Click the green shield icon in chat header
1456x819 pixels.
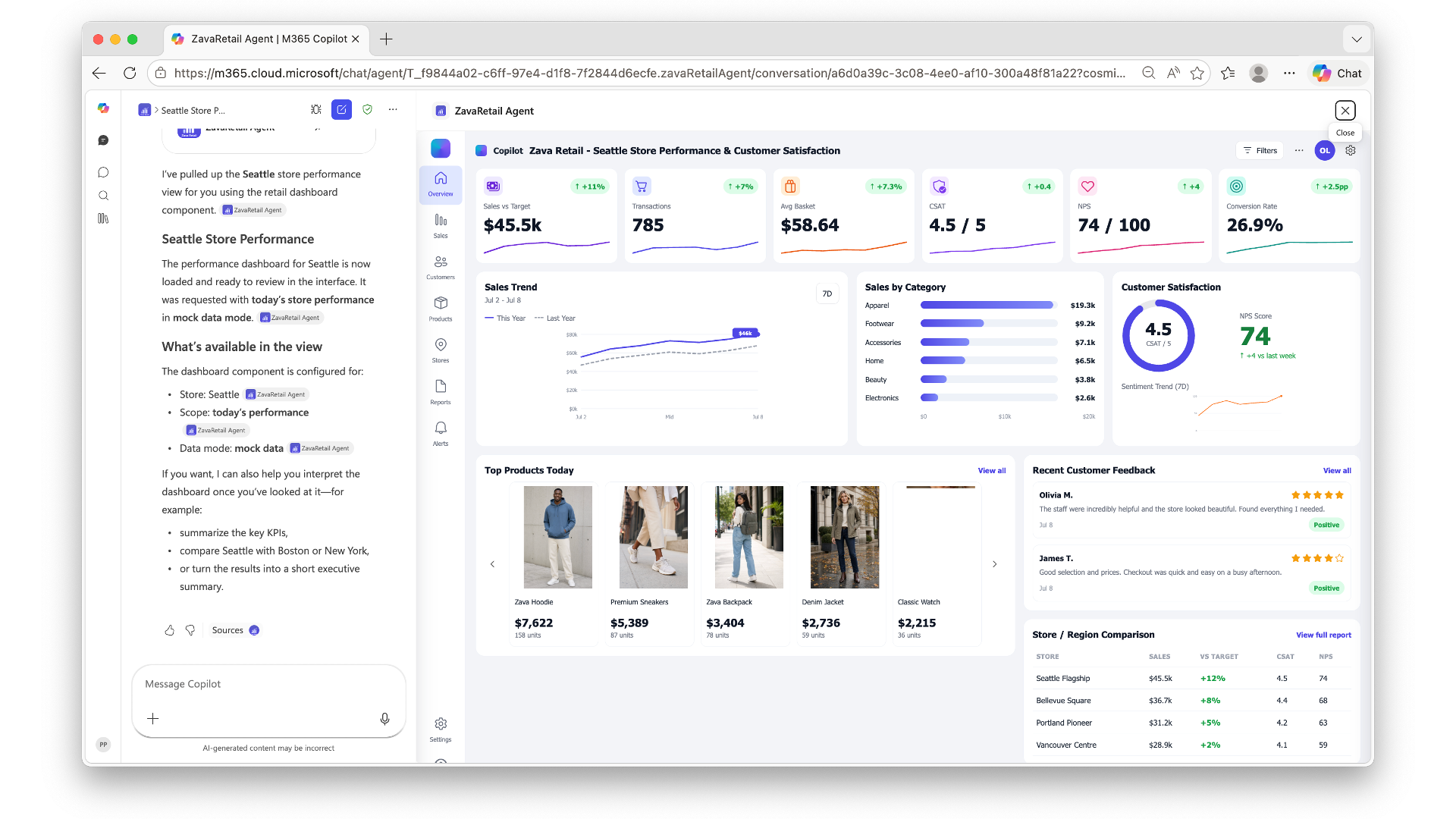368,110
